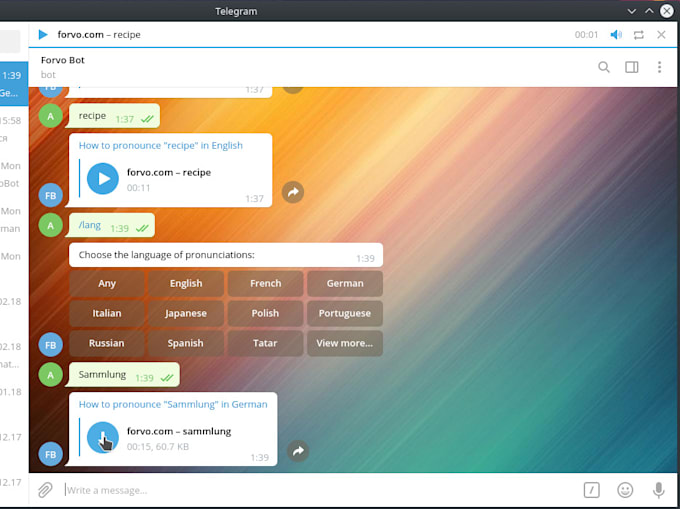The width and height of the screenshot is (680, 509).
Task: Select the "Sammlung" sent message bubble
Action: click(124, 375)
